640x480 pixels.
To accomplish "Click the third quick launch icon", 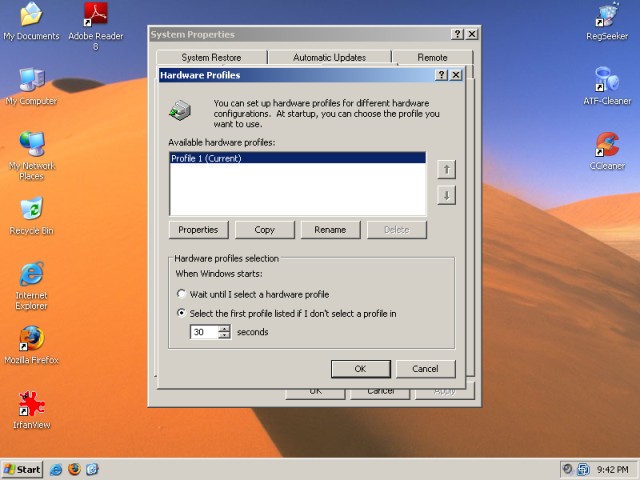I will [92, 469].
